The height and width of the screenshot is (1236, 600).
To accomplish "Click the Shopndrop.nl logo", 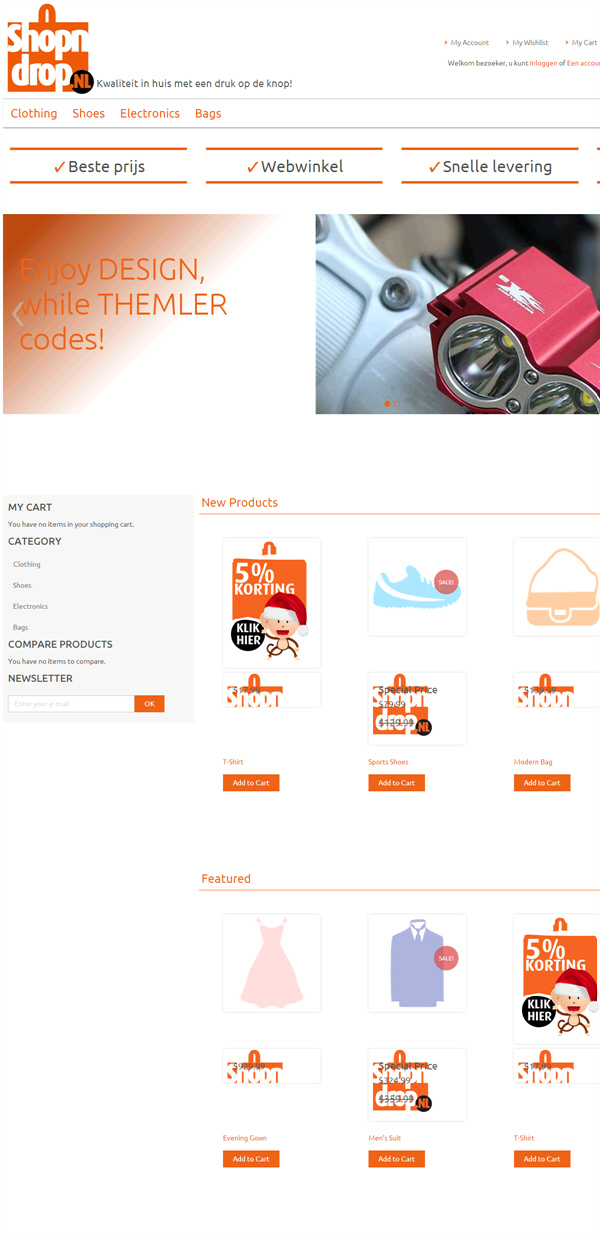I will point(50,48).
